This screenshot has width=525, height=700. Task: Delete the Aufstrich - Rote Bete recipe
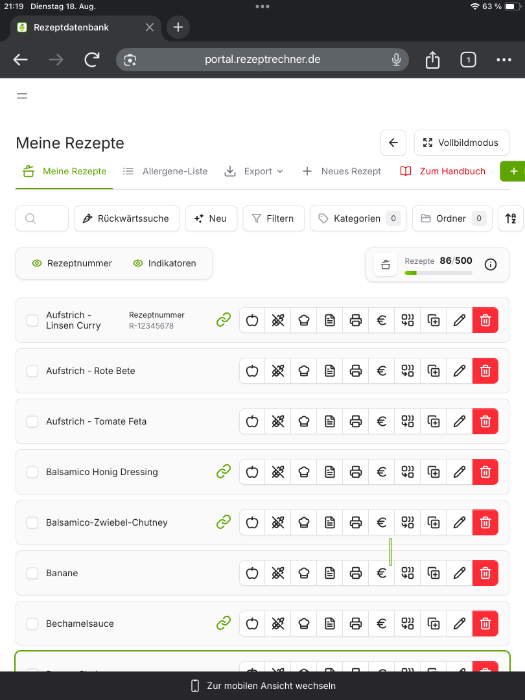pyautogui.click(x=485, y=371)
